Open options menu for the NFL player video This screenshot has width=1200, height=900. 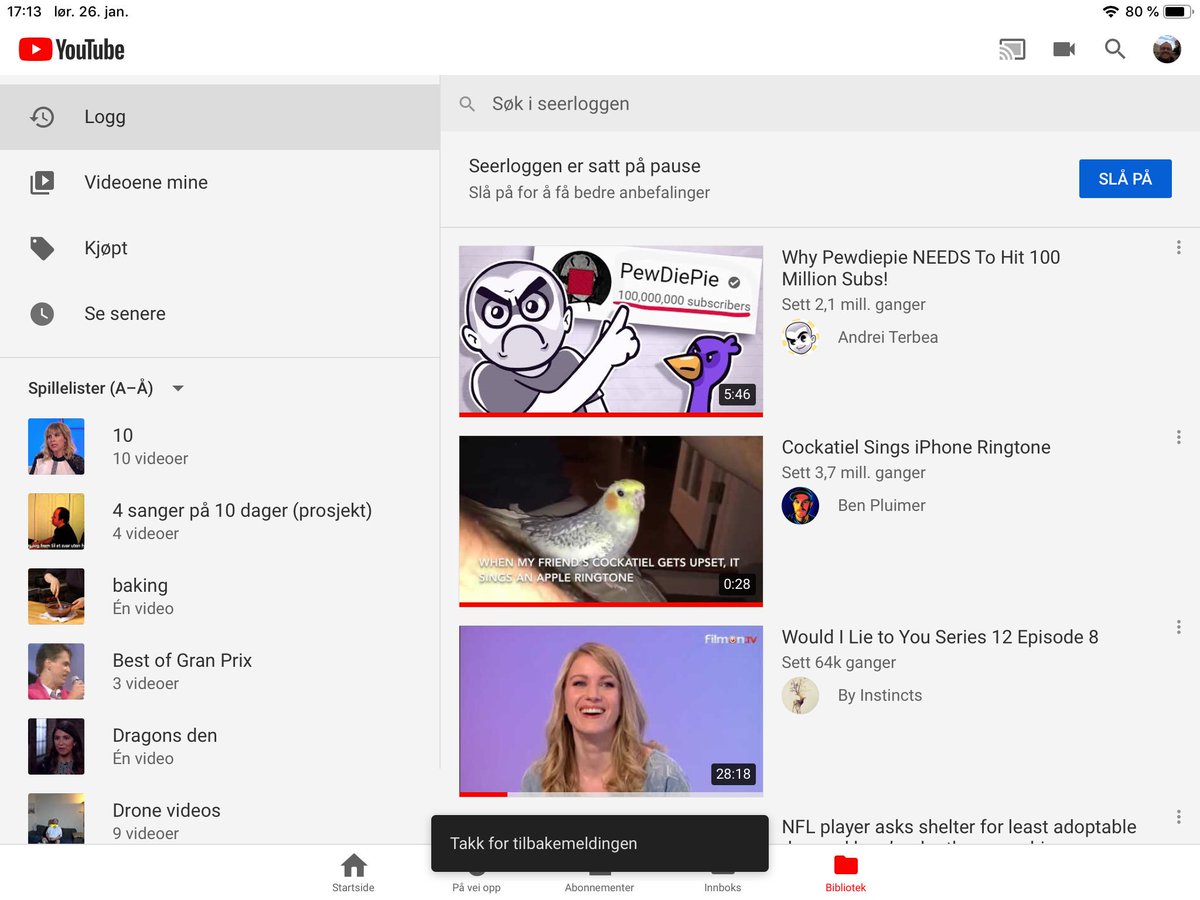point(1178,817)
